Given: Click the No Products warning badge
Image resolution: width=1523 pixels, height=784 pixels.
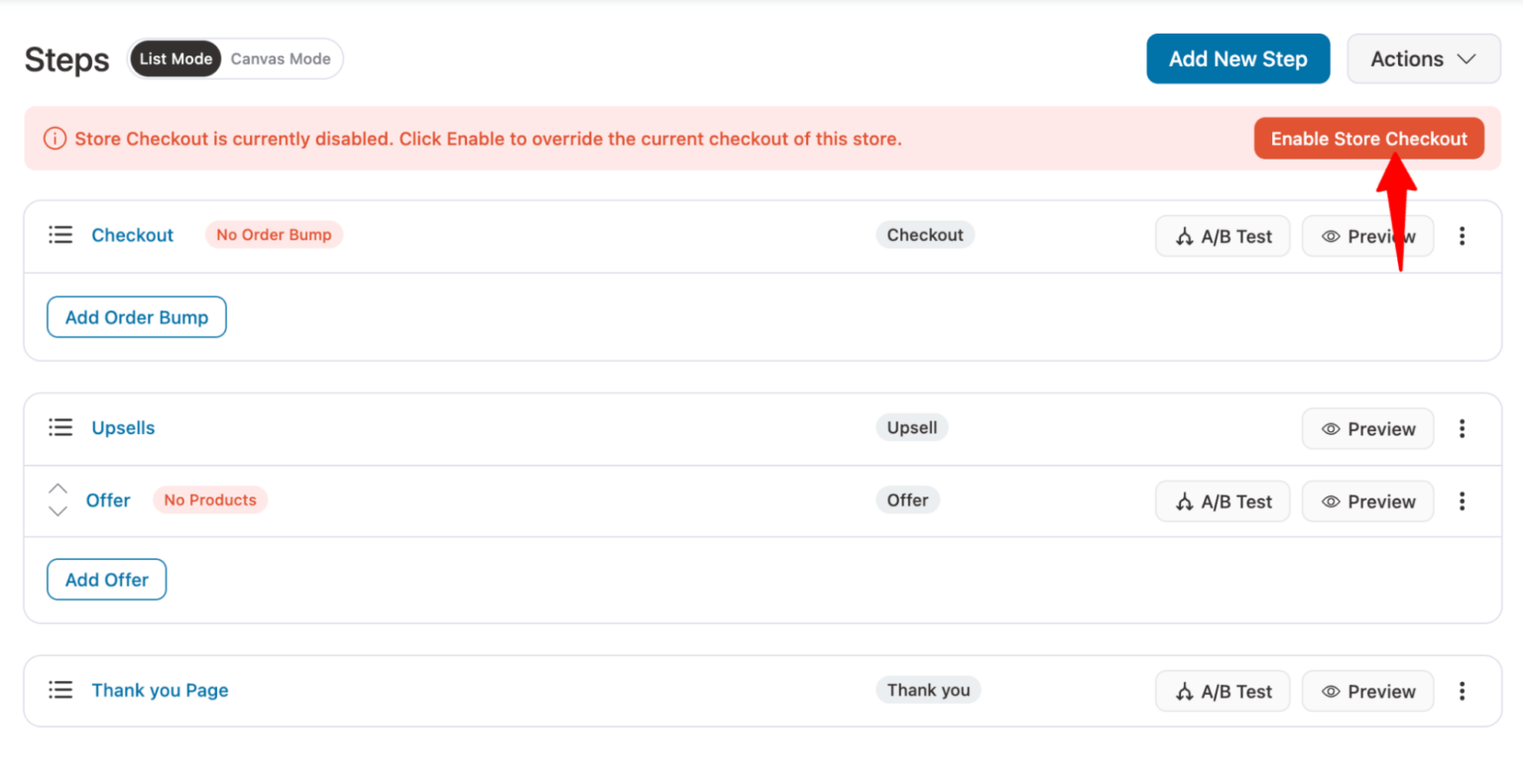Looking at the screenshot, I should (x=209, y=500).
